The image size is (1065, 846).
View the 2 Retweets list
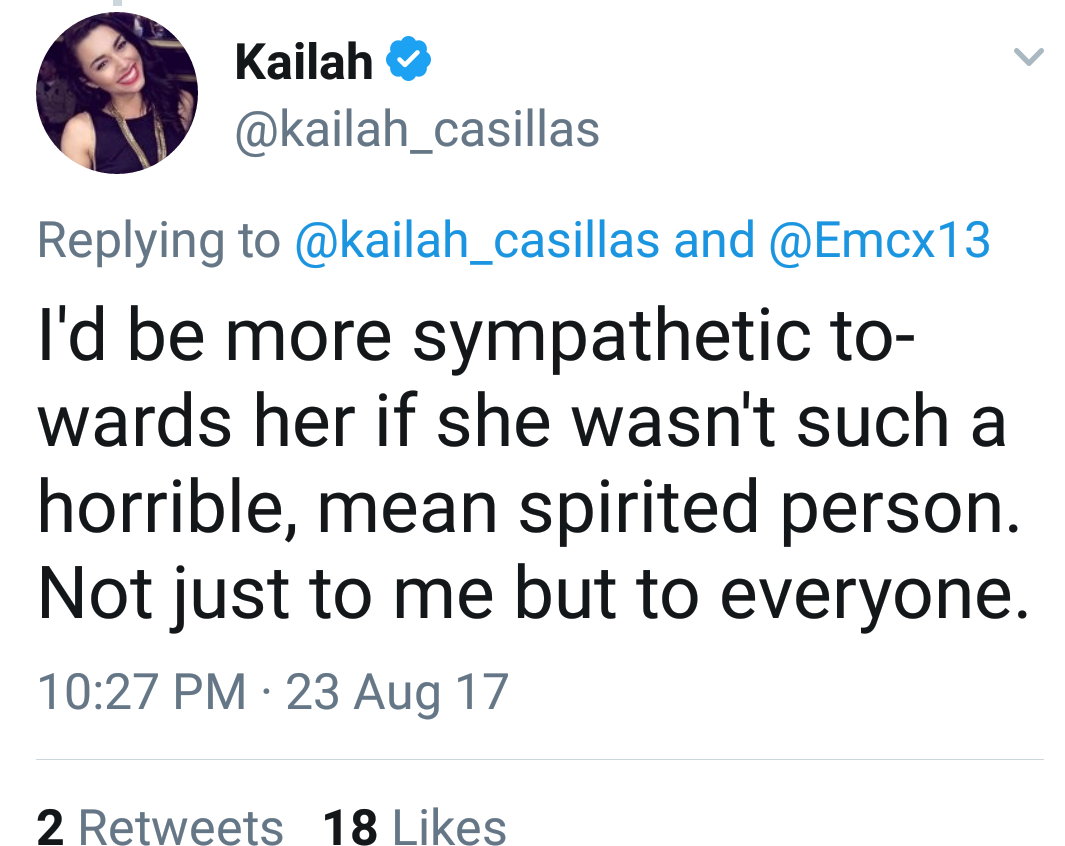point(160,827)
